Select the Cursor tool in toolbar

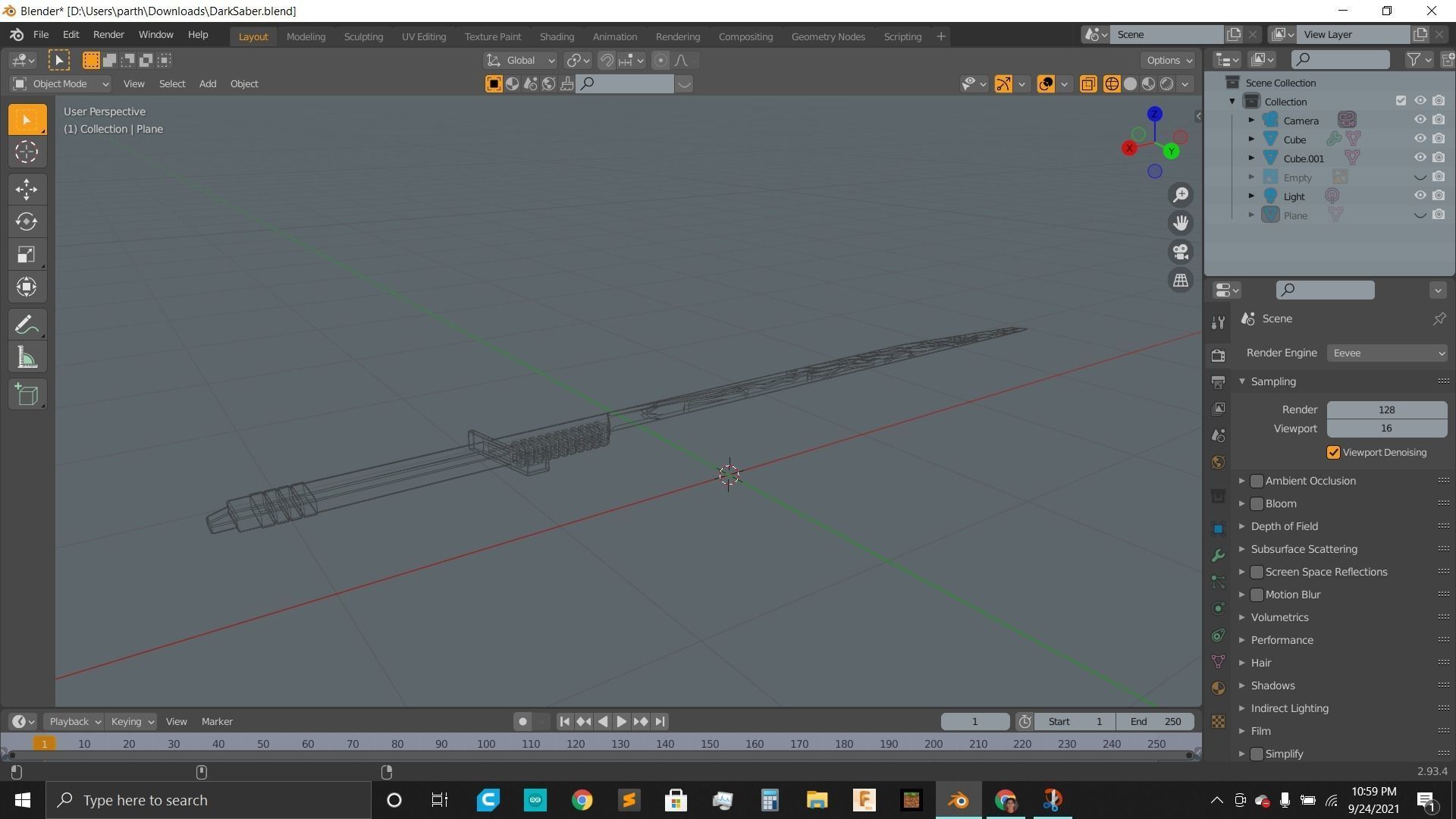[x=27, y=152]
